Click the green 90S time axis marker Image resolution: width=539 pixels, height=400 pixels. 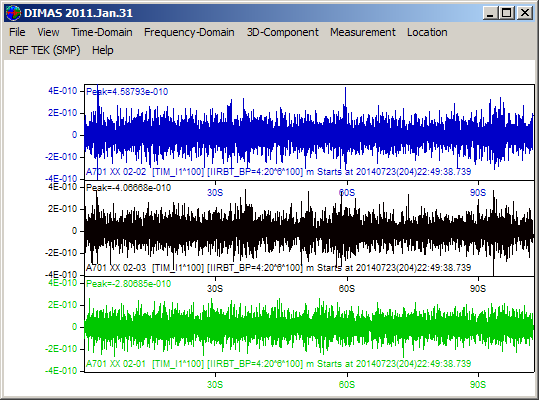coord(478,385)
